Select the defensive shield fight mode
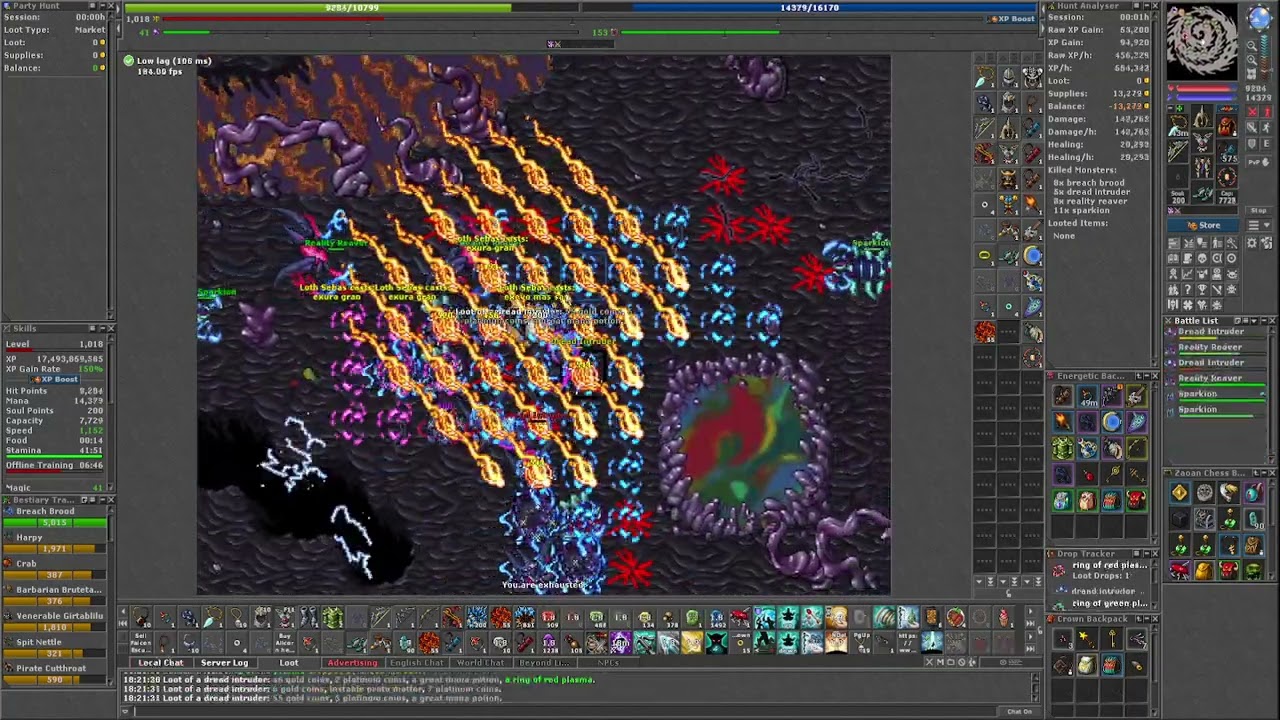 click(1252, 144)
